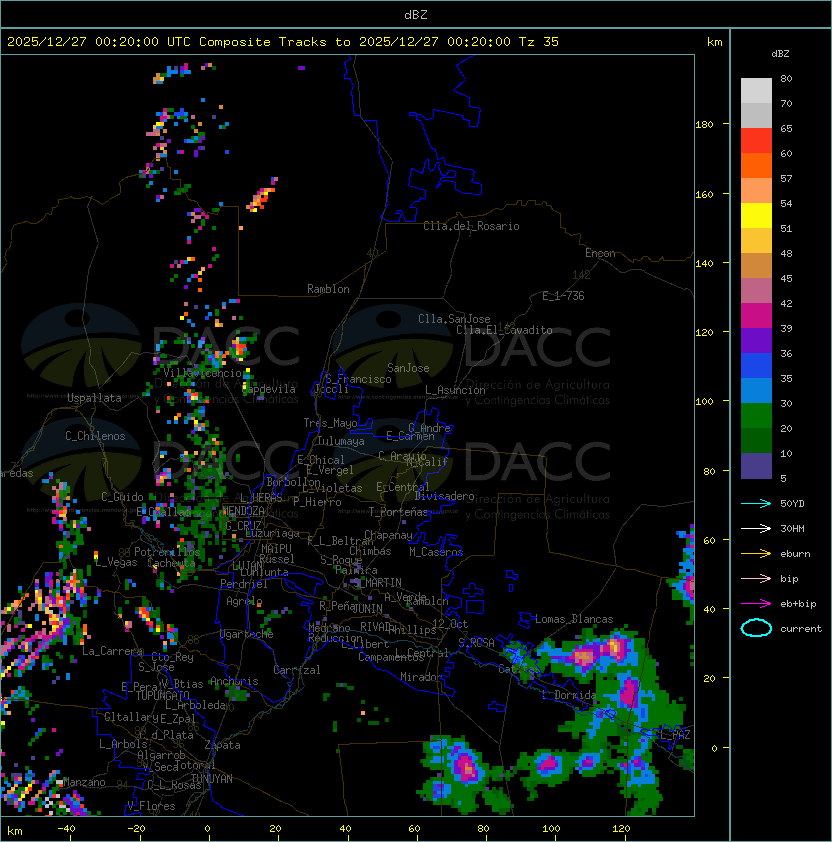Click the '160' mark on the right axis

[x=704, y=194]
